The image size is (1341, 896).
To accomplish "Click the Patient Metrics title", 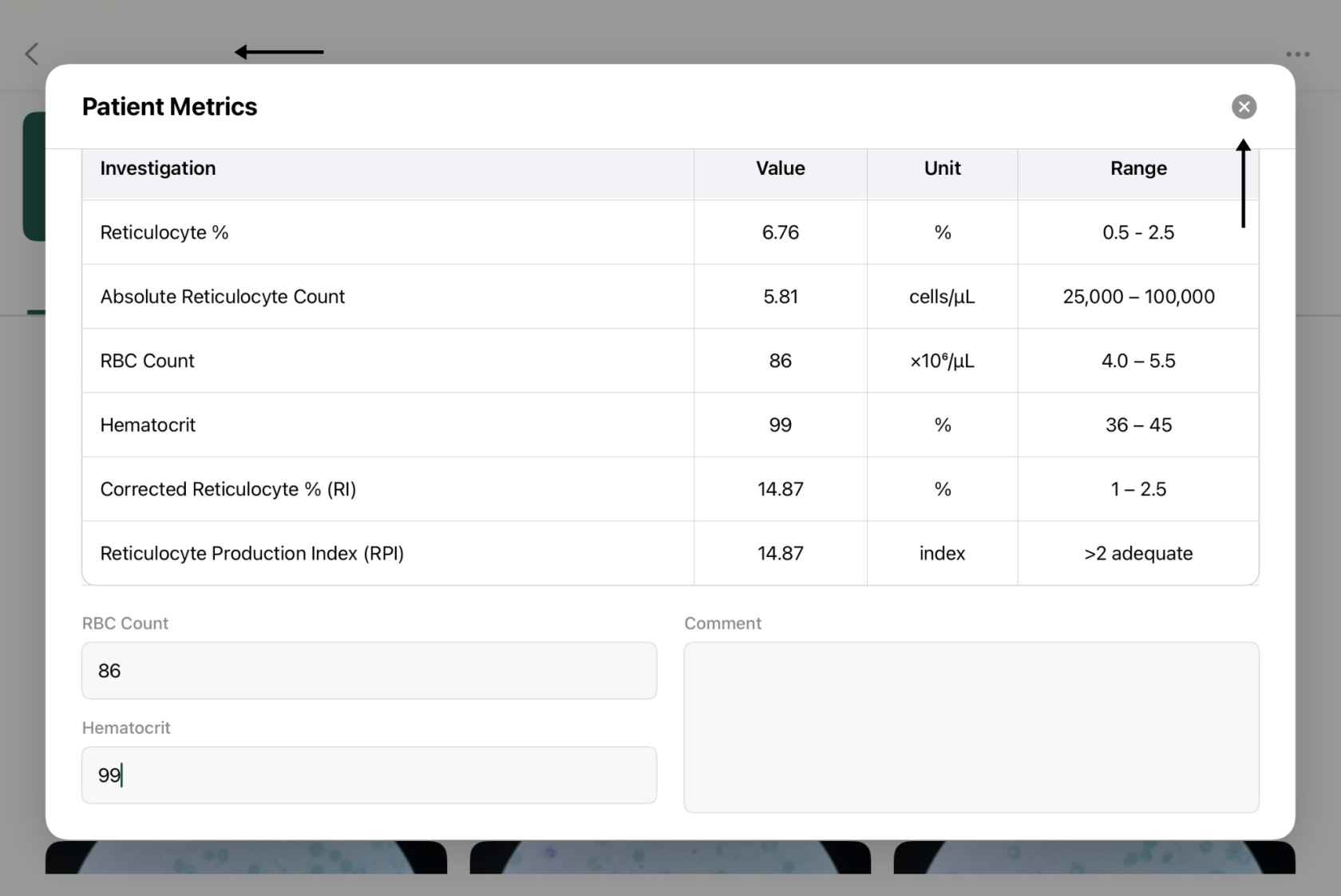I will [169, 106].
